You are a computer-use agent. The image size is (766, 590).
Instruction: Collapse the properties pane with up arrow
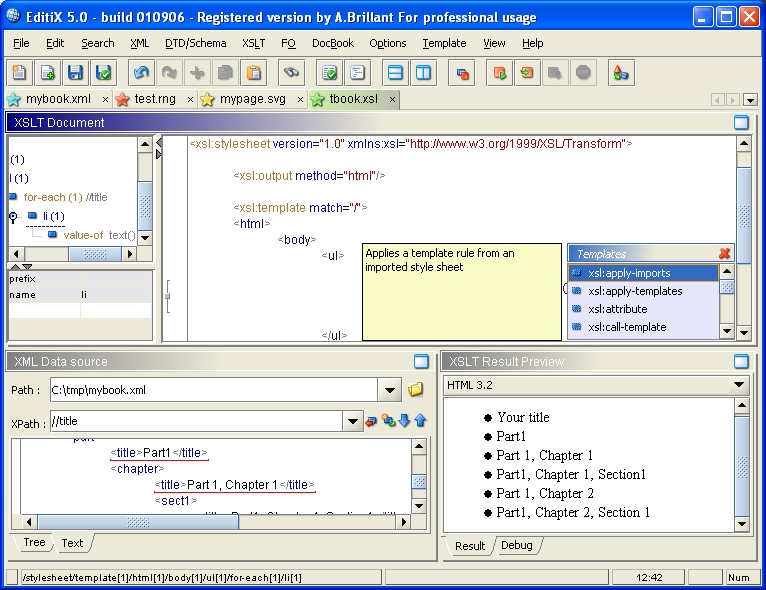pos(15,267)
